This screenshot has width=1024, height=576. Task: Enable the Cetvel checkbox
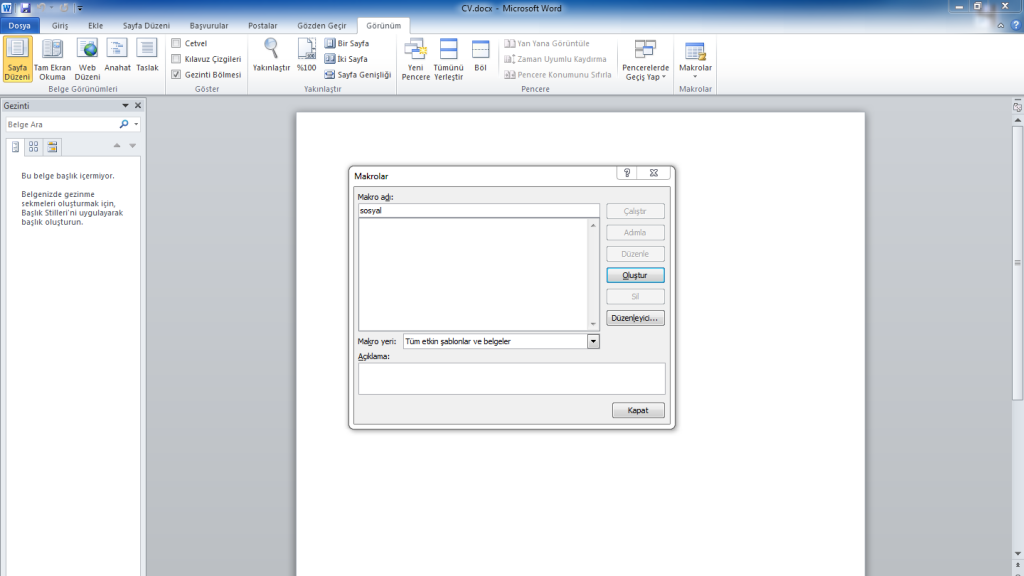[x=176, y=44]
